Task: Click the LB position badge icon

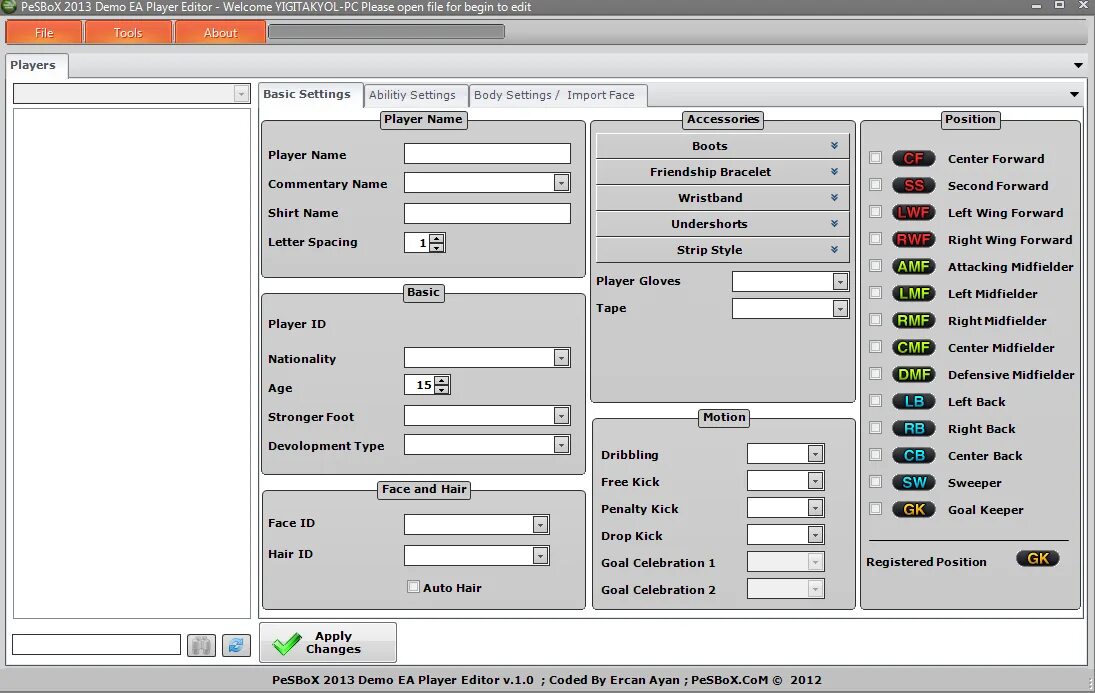Action: (x=913, y=402)
